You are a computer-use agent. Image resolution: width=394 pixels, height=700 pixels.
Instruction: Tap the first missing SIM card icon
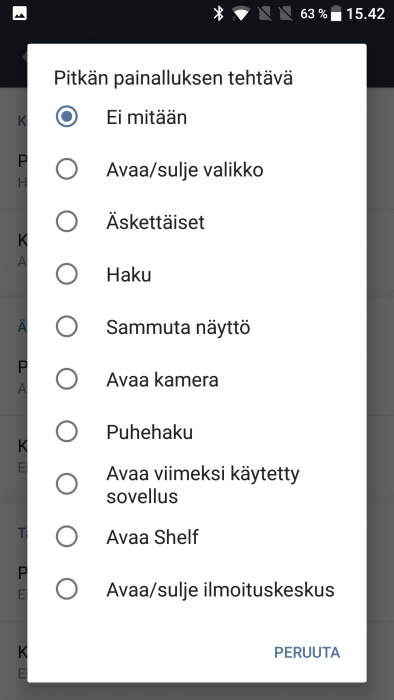(264, 14)
